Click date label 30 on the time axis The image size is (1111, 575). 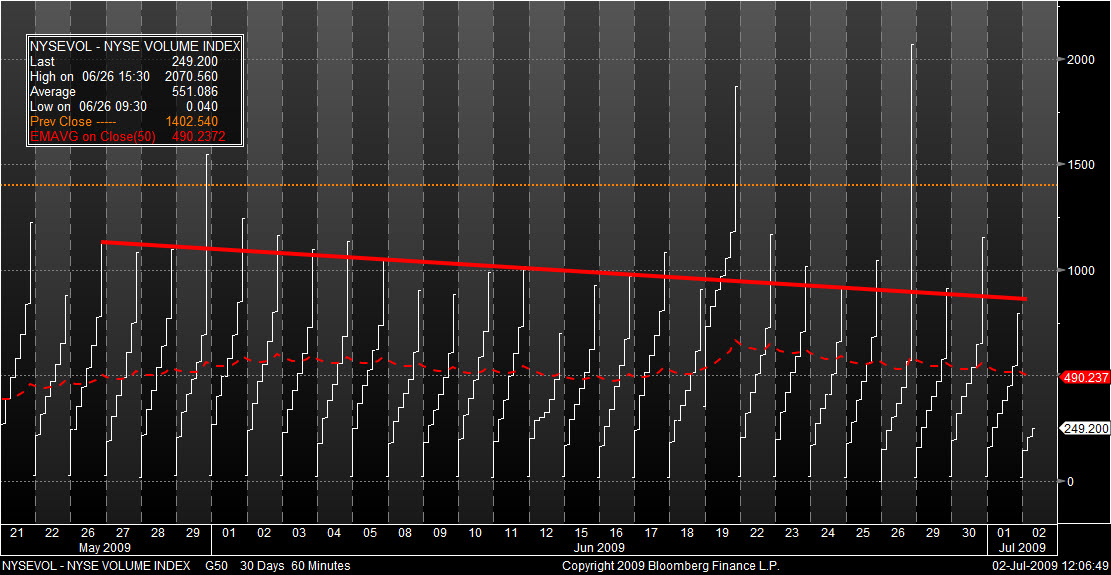tap(968, 532)
